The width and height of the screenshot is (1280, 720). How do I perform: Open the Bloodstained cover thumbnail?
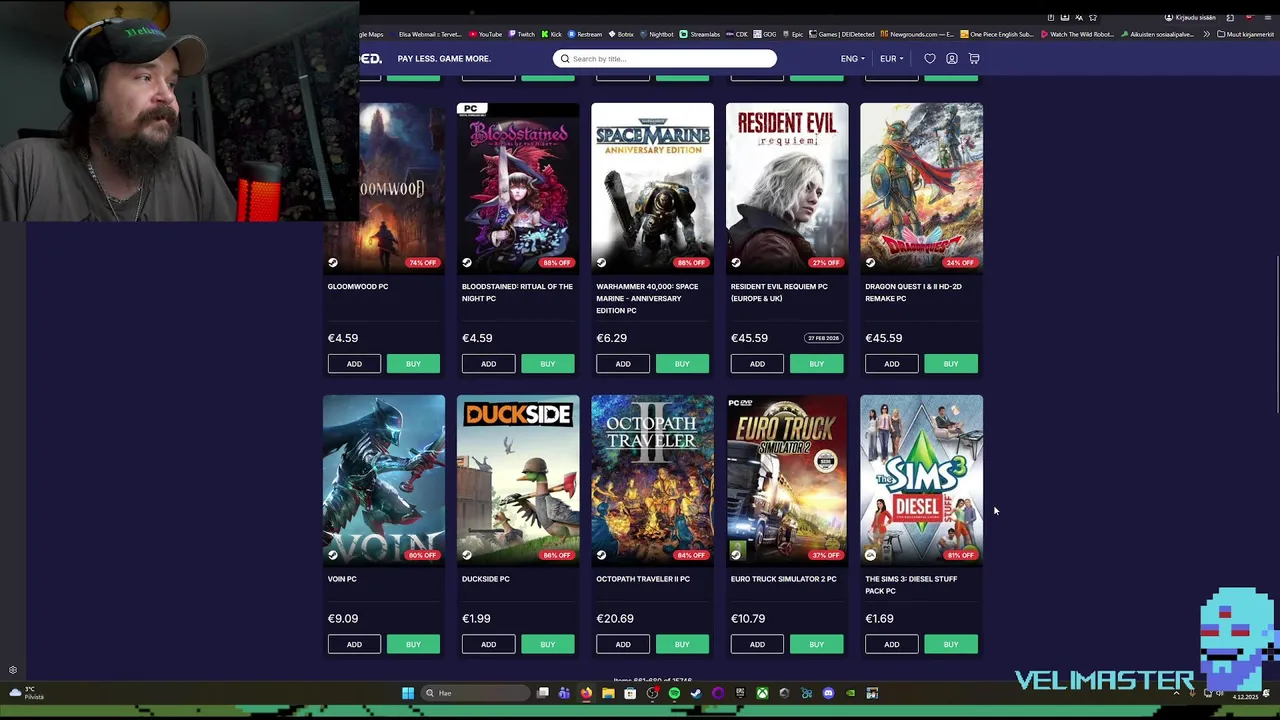518,188
